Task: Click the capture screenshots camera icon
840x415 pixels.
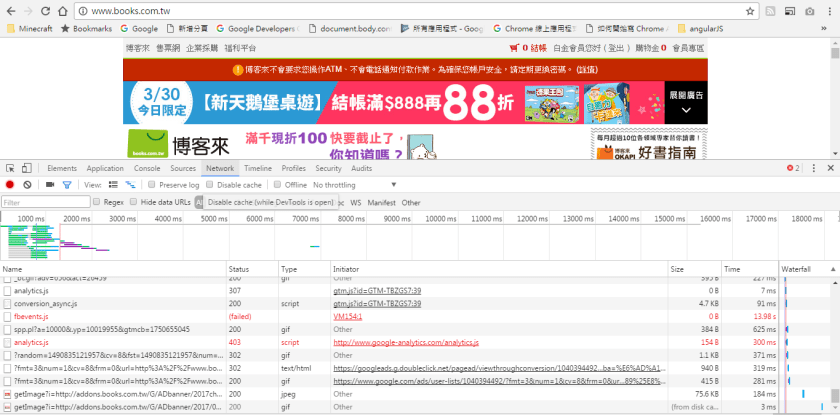Action: point(49,185)
